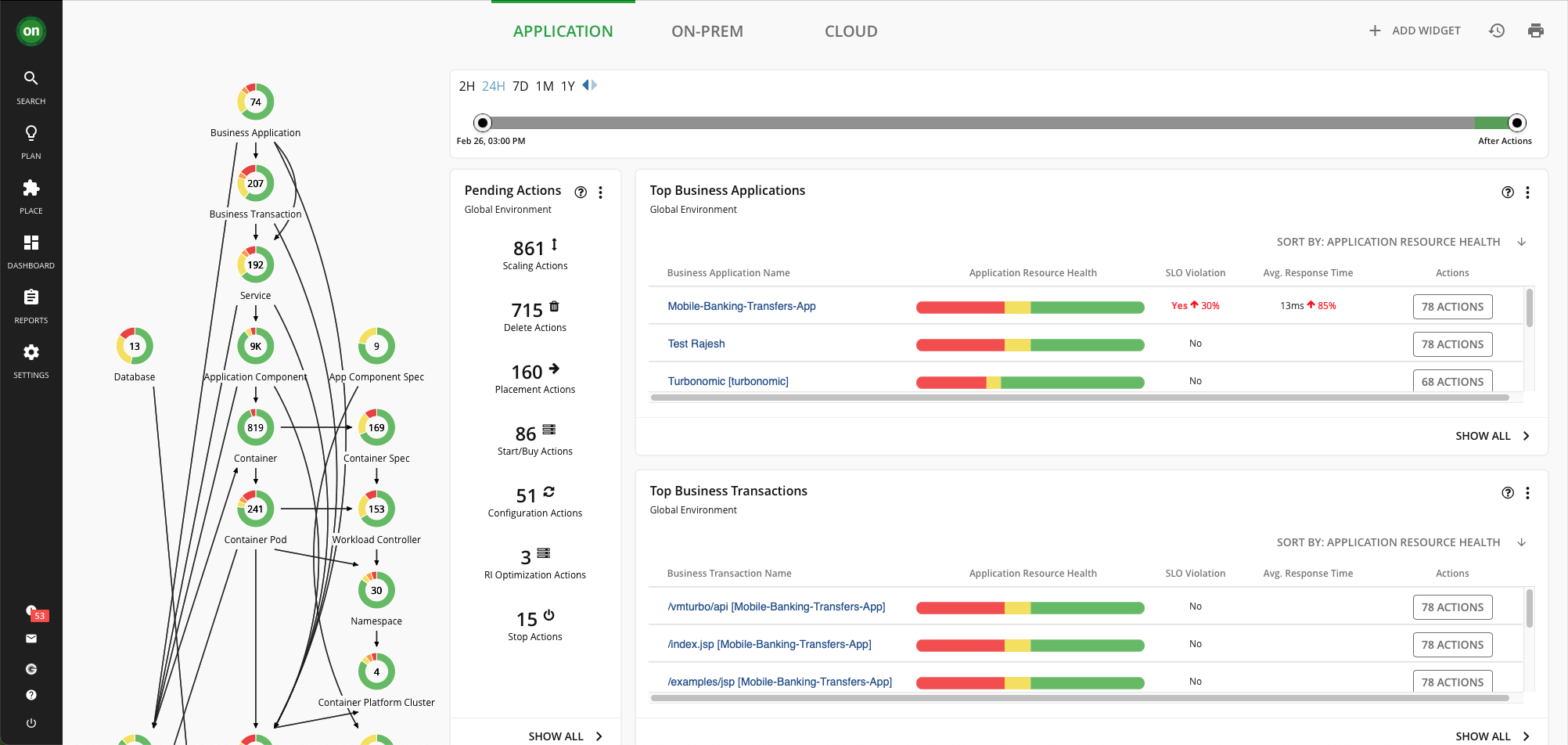Open the Search icon in sidebar
This screenshot has height=745, width=1568.
(x=31, y=78)
